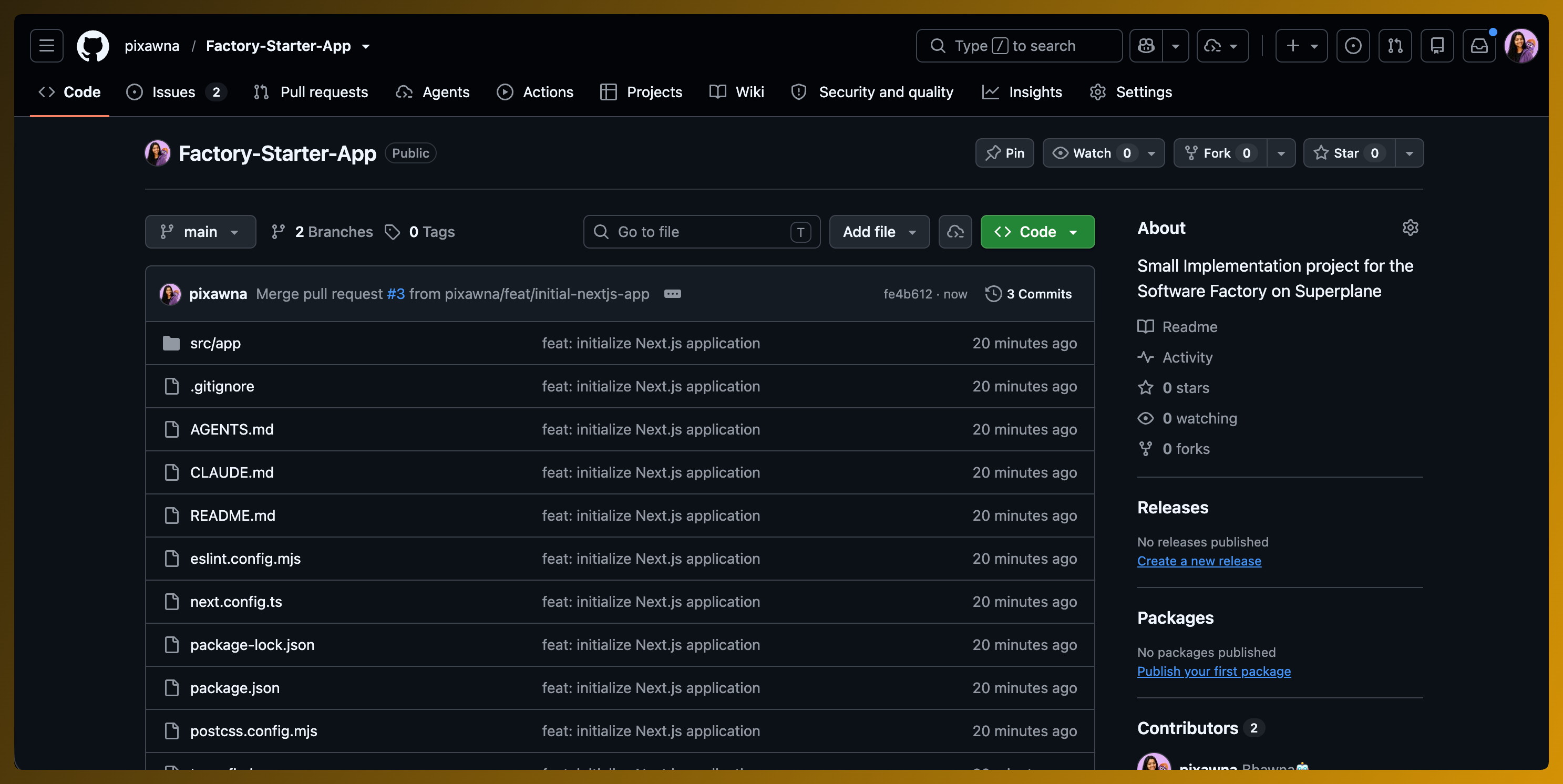Viewport: 1563px width, 784px height.
Task: Open Activity link in About sidebar
Action: [1175, 357]
